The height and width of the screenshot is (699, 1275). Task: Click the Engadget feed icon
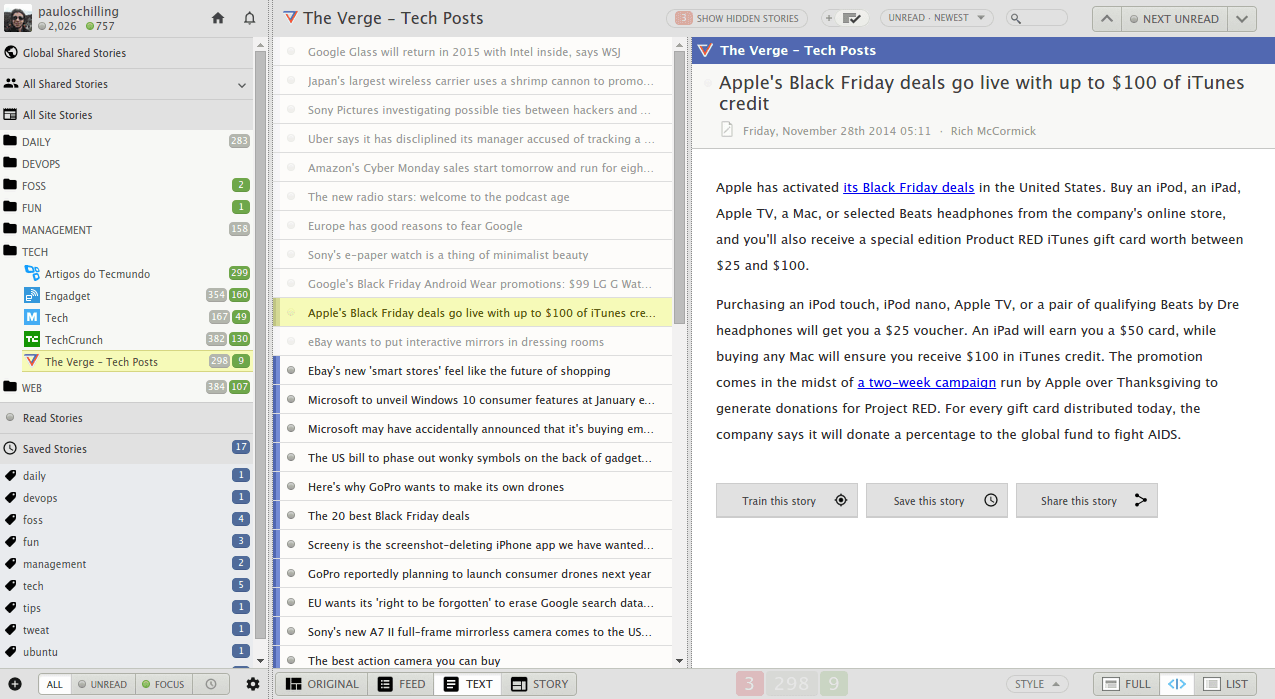(x=32, y=296)
